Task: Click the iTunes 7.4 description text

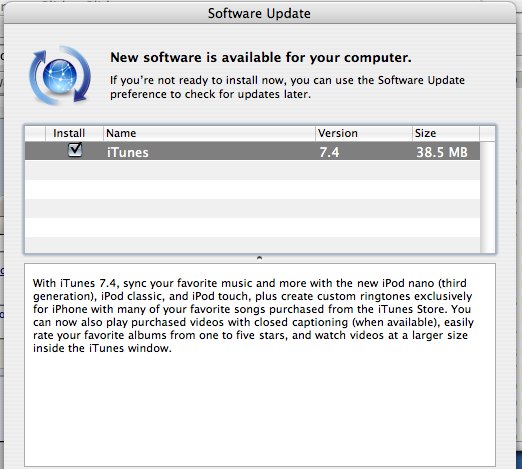Action: (x=253, y=315)
